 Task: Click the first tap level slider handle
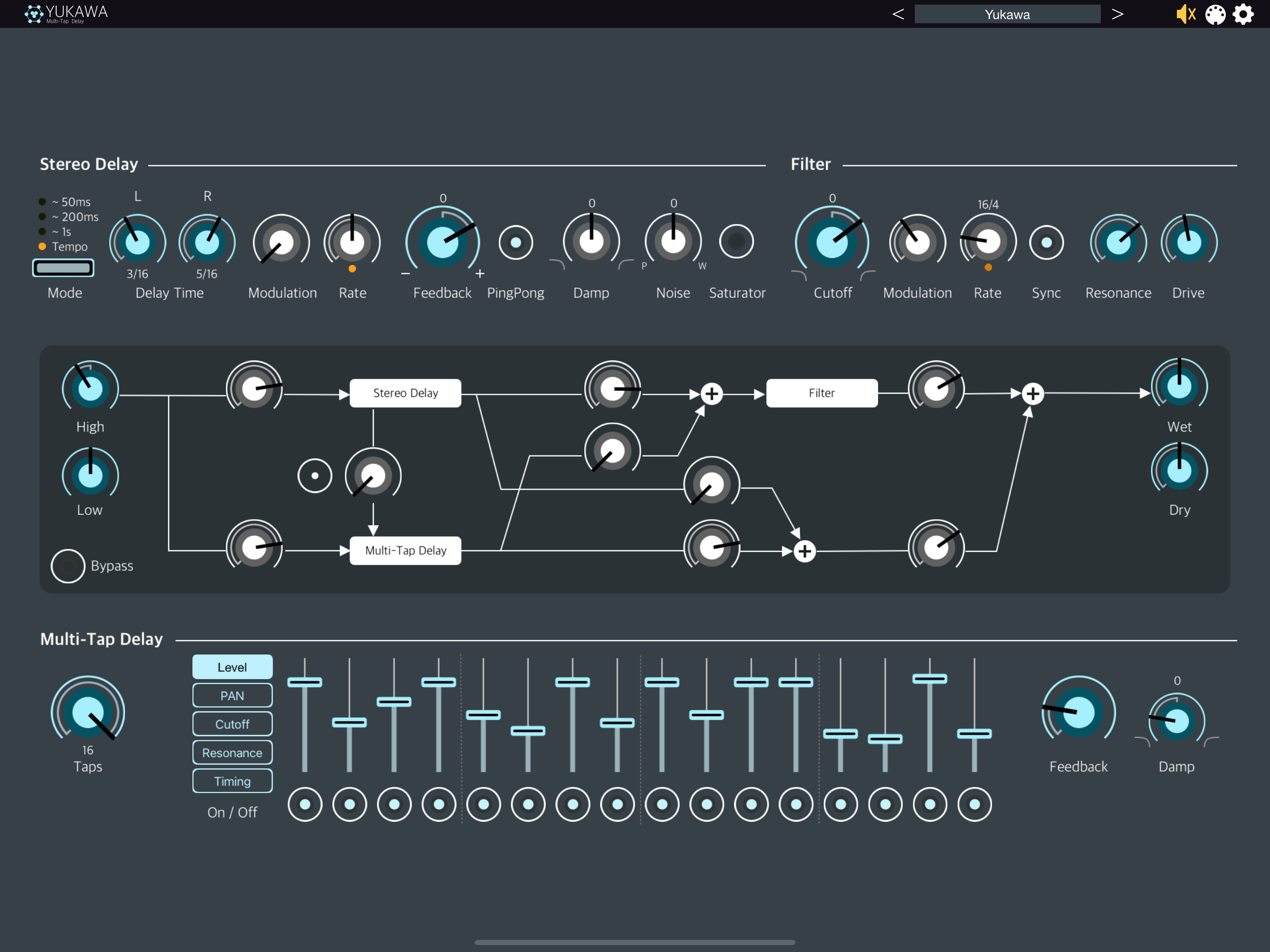click(x=304, y=682)
